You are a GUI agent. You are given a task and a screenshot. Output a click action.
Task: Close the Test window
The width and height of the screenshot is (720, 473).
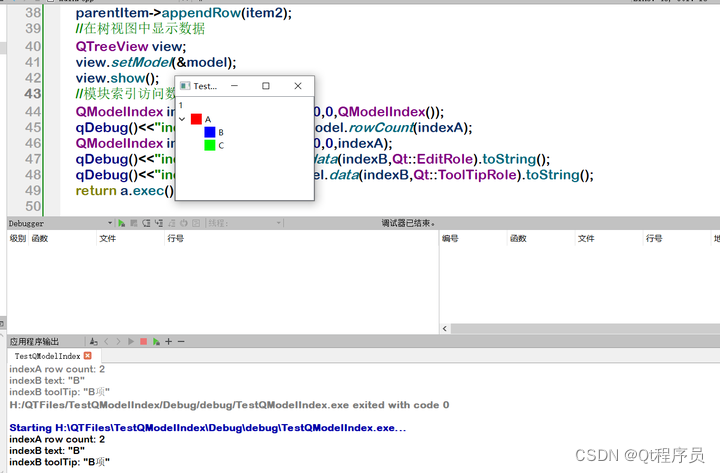coord(298,86)
